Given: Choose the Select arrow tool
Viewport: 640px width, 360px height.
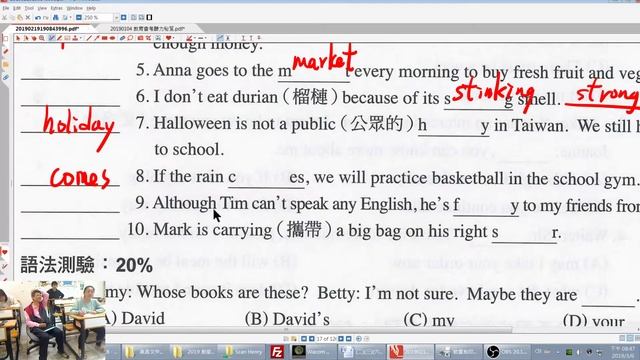Looking at the screenshot, I should (18, 38).
